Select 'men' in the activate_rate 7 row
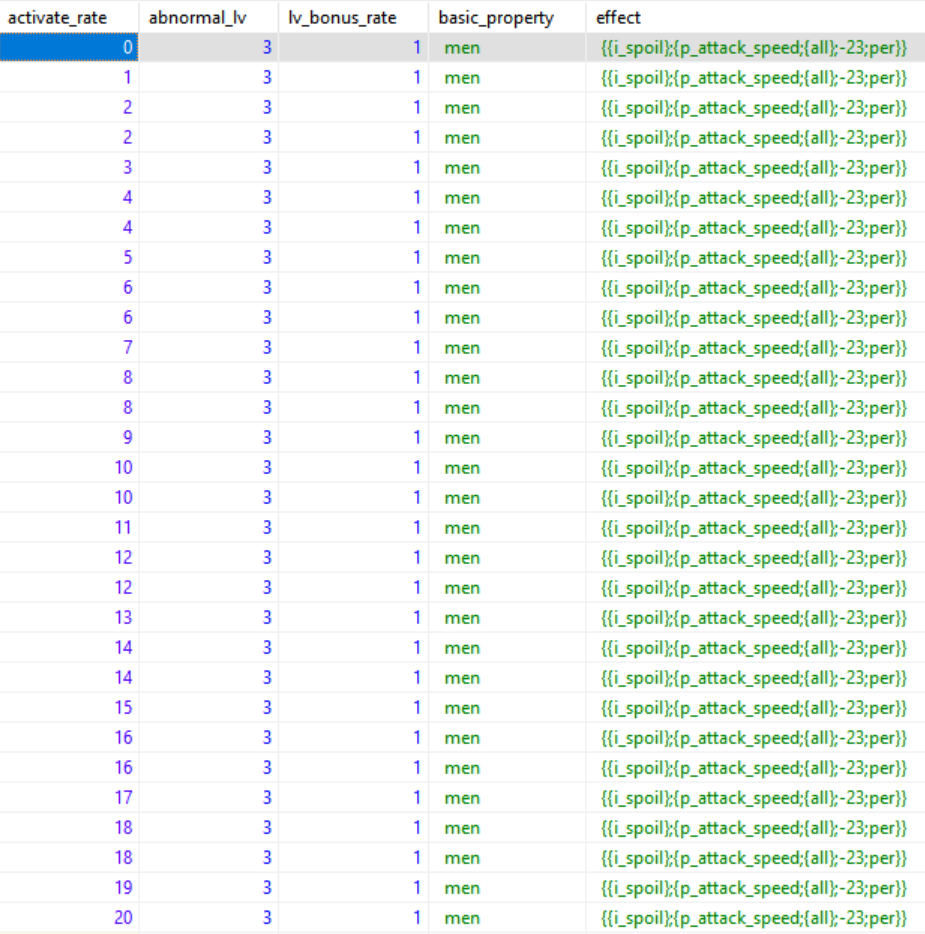 pyautogui.click(x=462, y=348)
